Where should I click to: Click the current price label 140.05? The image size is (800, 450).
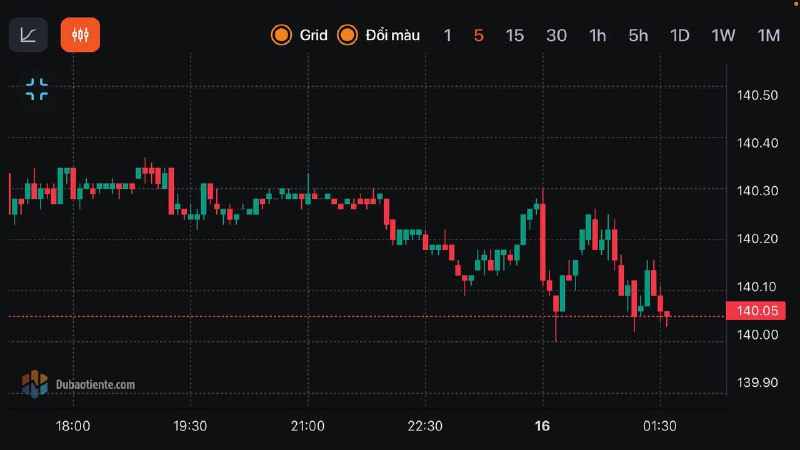tap(757, 311)
